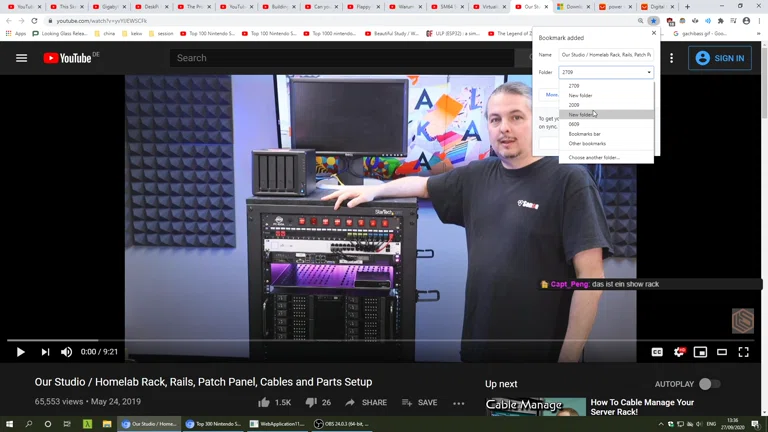Turn on closed captions
The image size is (768, 432).
click(x=657, y=352)
